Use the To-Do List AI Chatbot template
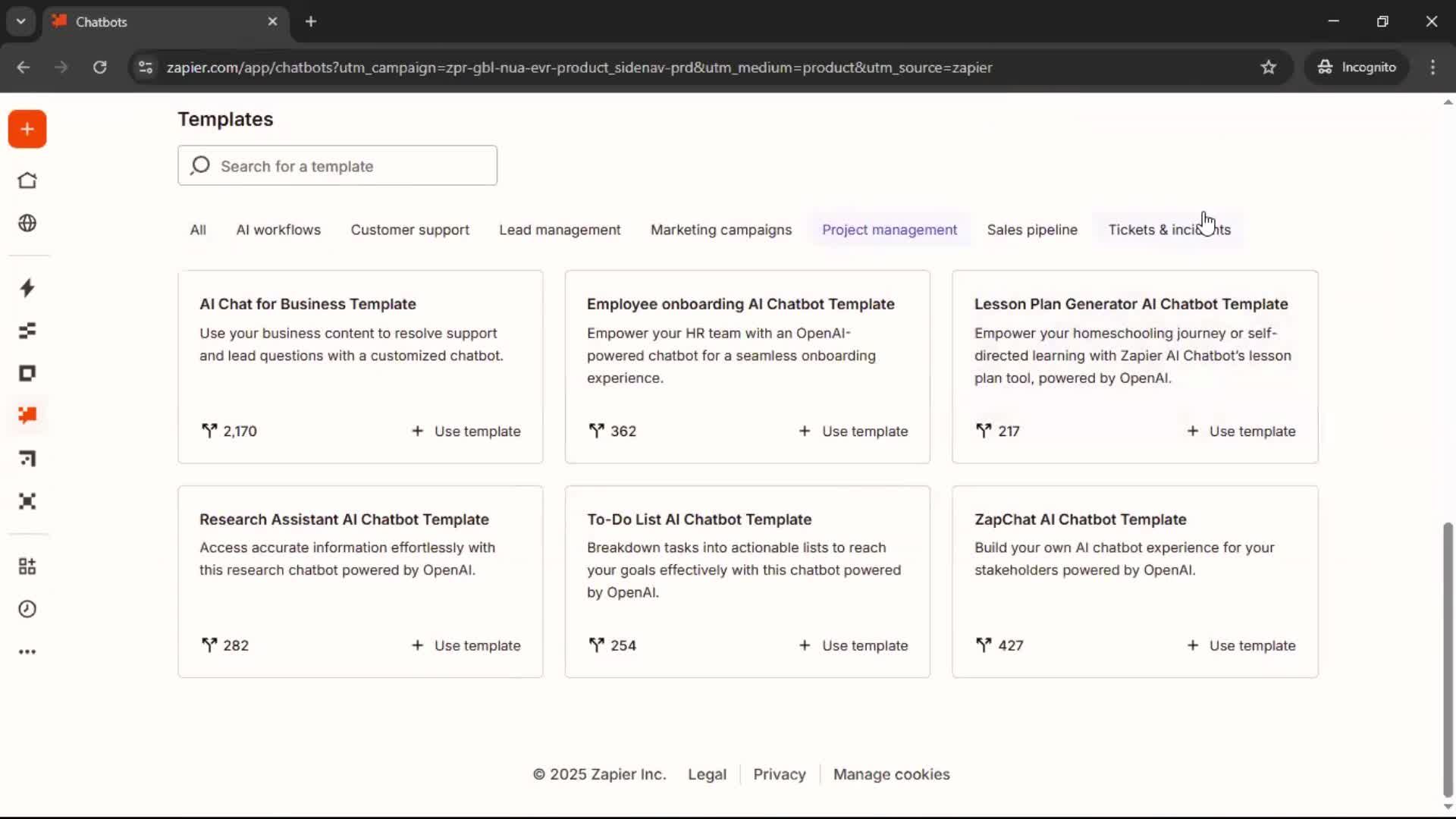The image size is (1456, 819). (x=854, y=646)
